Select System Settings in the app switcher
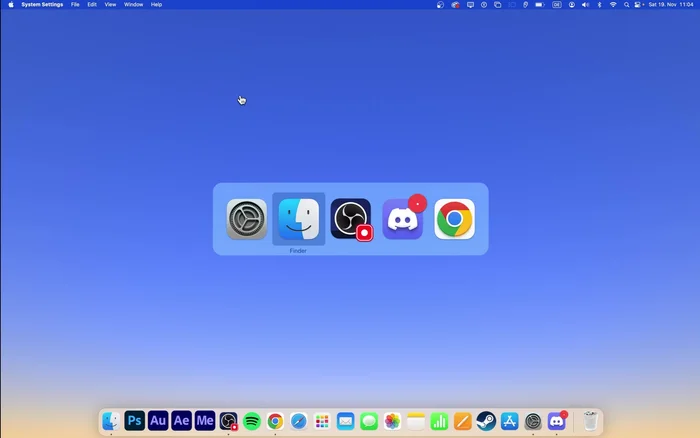This screenshot has width=700, height=438. click(x=246, y=219)
